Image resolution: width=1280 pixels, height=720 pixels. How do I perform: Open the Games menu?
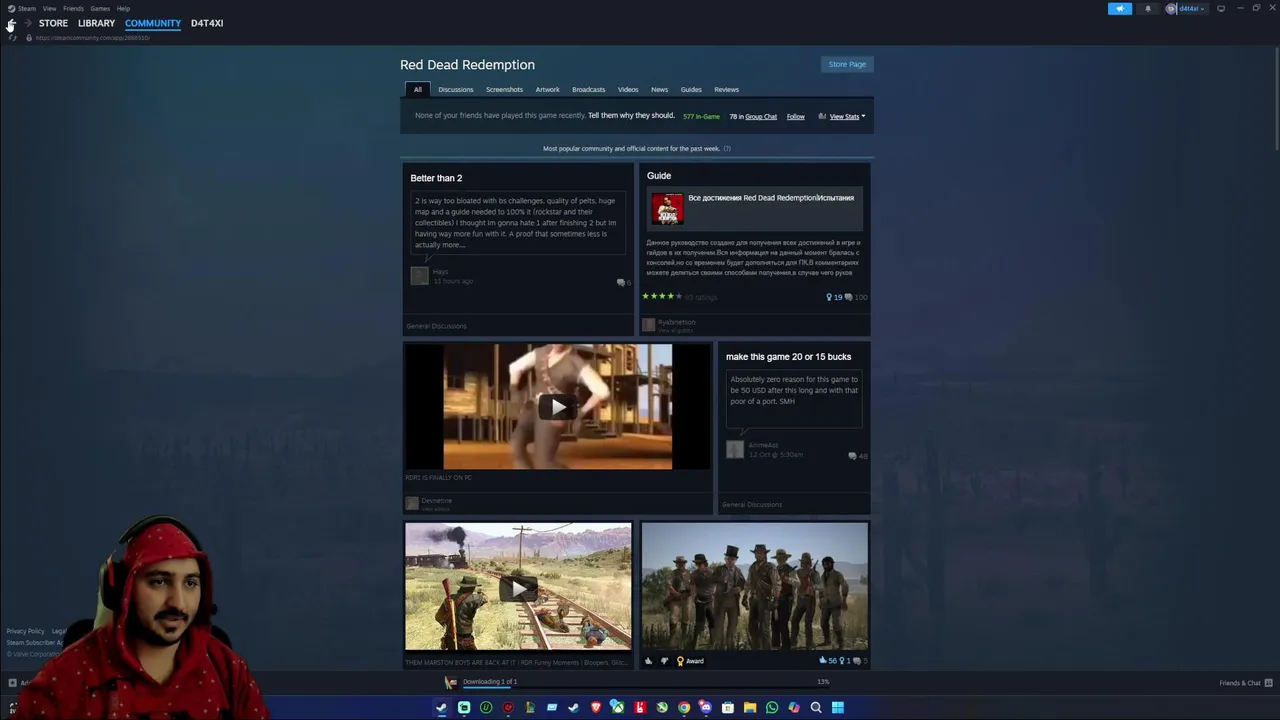pyautogui.click(x=100, y=8)
